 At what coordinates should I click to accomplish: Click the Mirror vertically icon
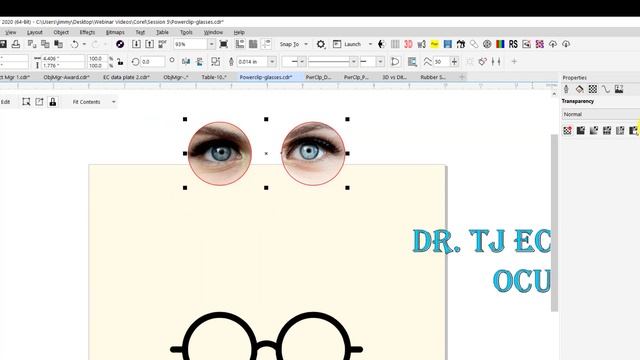pos(200,62)
